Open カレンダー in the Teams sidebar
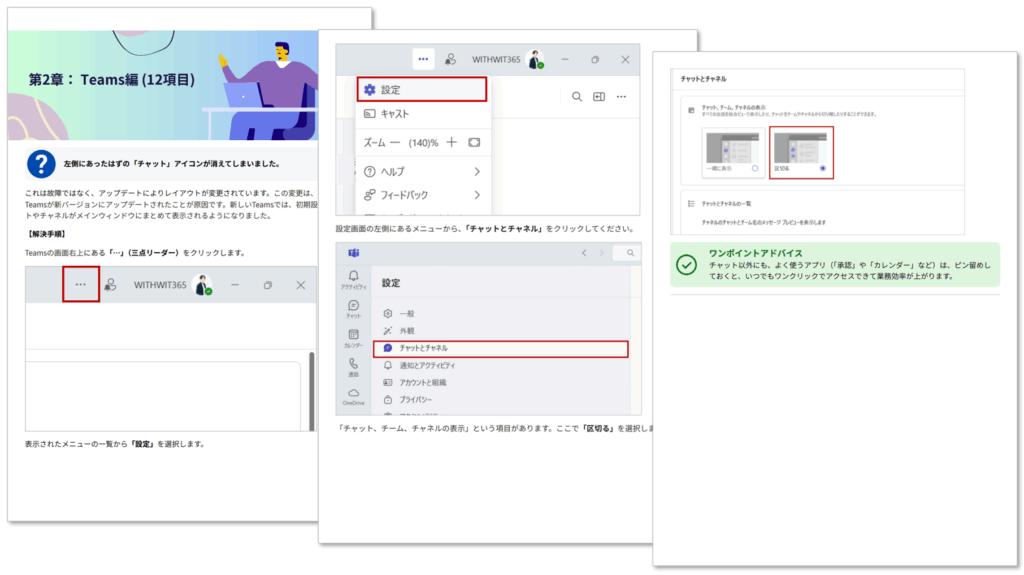Screen dimensions: 1024x575 [353, 338]
